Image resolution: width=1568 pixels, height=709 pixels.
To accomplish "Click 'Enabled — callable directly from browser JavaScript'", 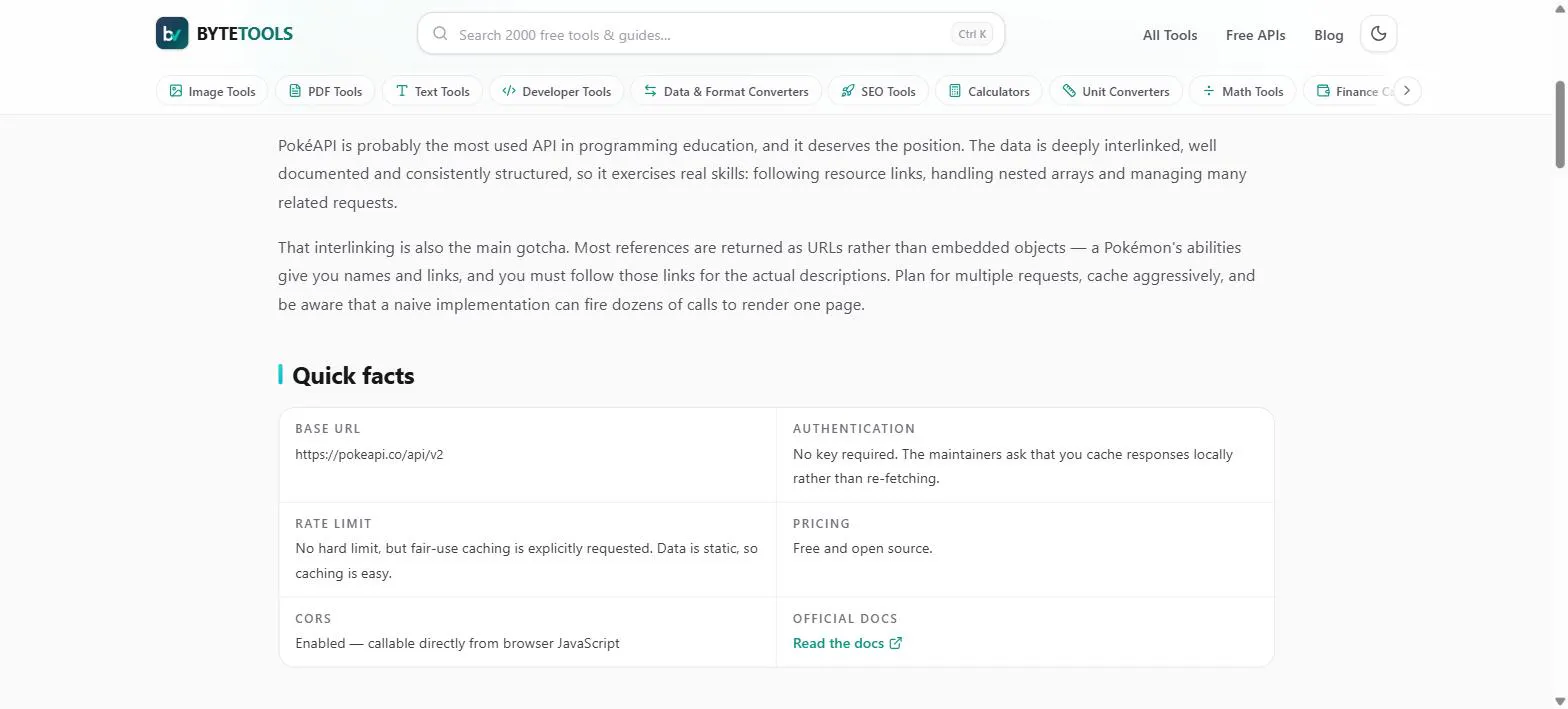I will 457,643.
